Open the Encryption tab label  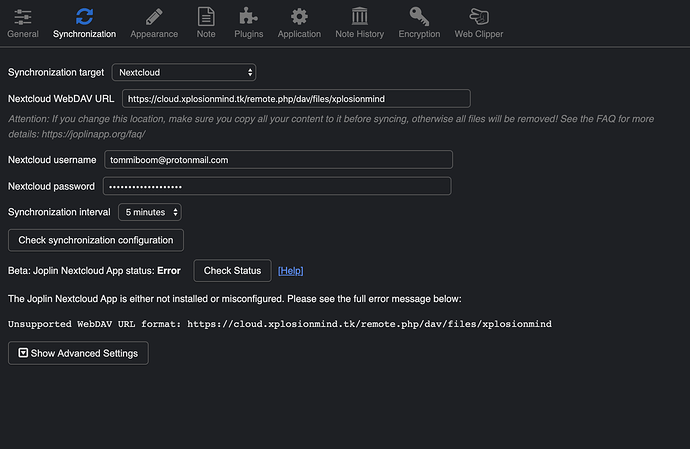[x=419, y=34]
